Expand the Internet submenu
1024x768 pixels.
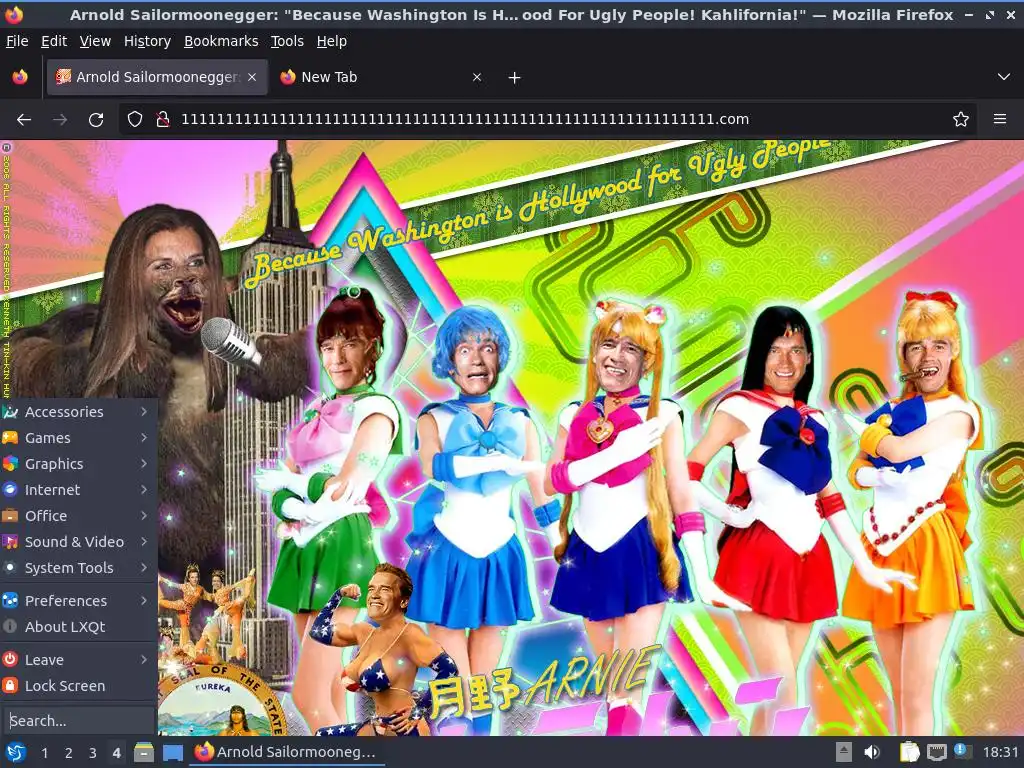[x=78, y=490]
